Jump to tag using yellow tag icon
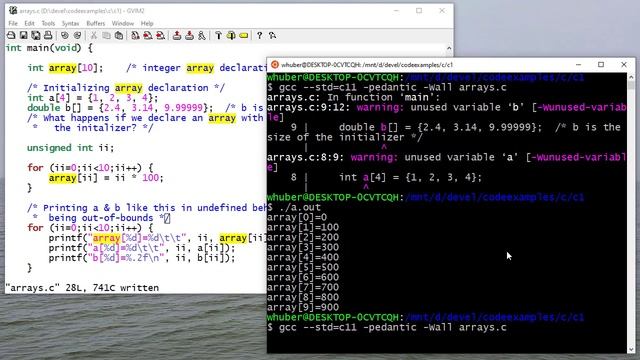 pos(244,36)
